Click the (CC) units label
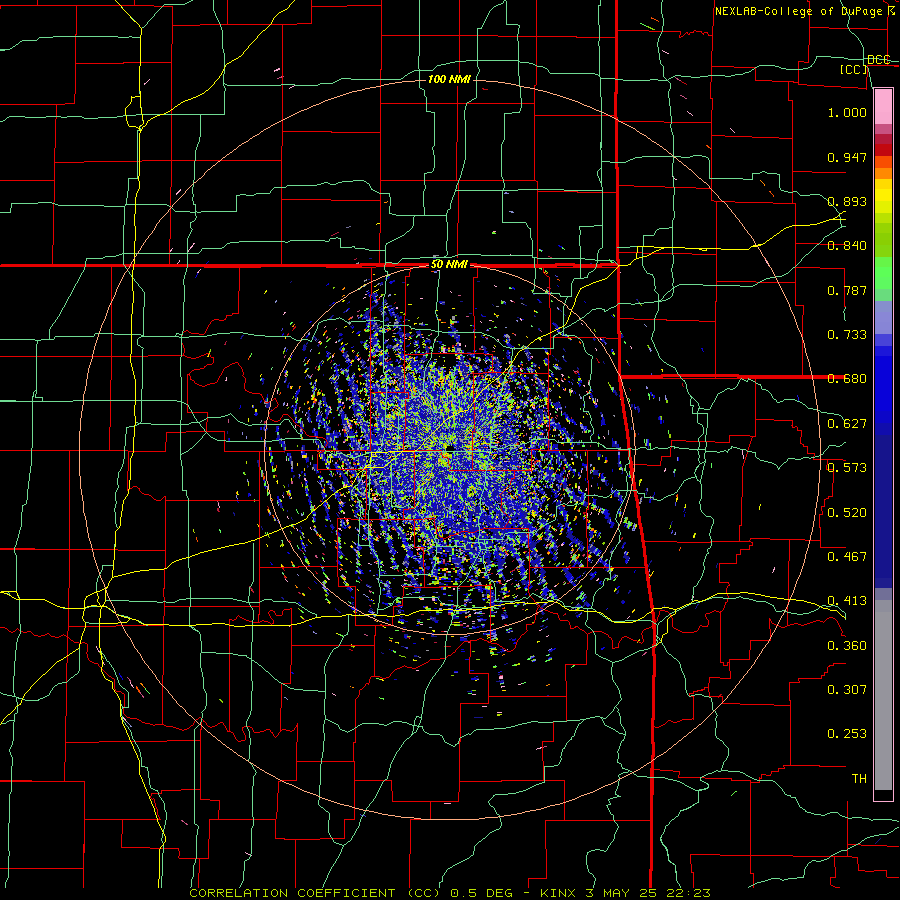 click(x=854, y=69)
